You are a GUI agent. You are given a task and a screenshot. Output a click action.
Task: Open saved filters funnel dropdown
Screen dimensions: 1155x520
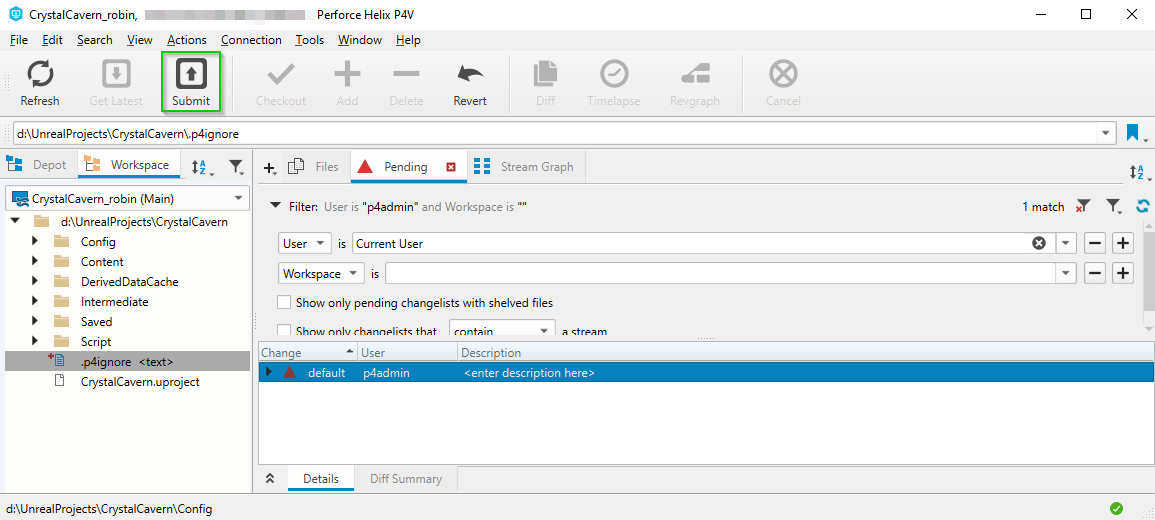(x=1114, y=207)
